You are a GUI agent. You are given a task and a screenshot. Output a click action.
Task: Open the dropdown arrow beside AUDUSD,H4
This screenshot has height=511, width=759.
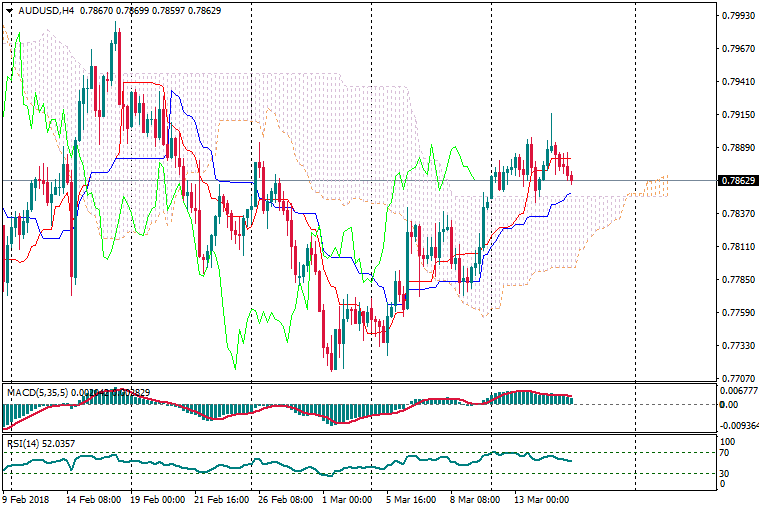10,11
